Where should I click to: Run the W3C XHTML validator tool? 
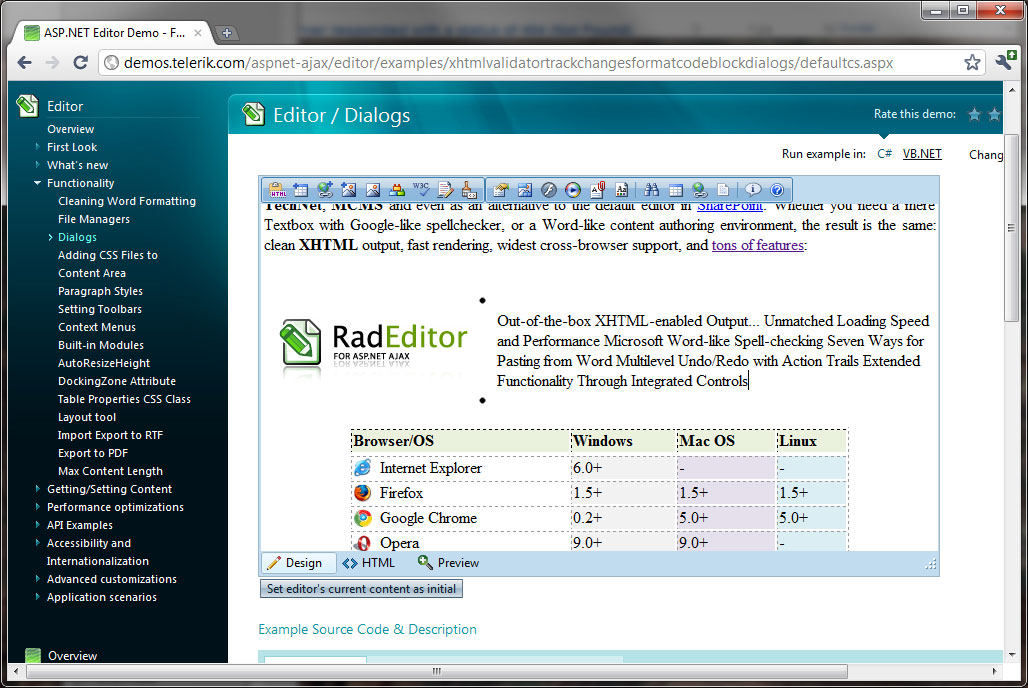coord(421,189)
